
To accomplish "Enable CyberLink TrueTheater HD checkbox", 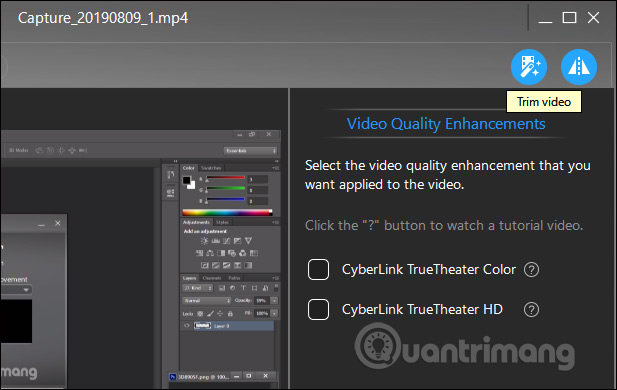I will pos(318,309).
